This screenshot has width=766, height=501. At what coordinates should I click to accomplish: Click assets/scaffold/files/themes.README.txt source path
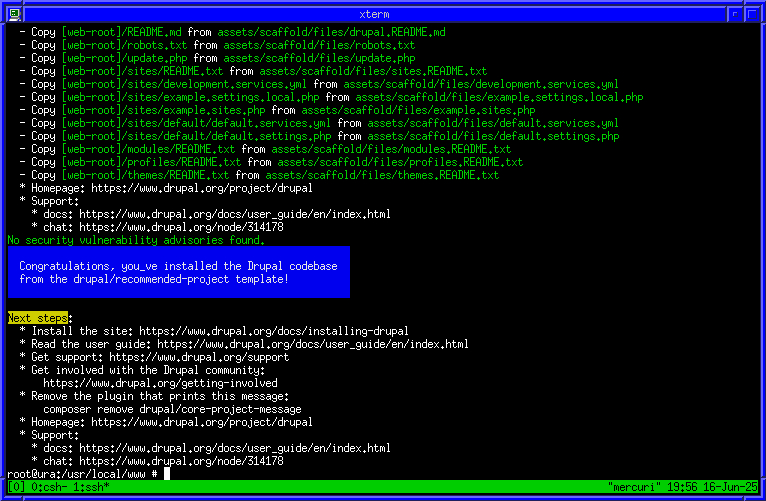click(x=382, y=175)
